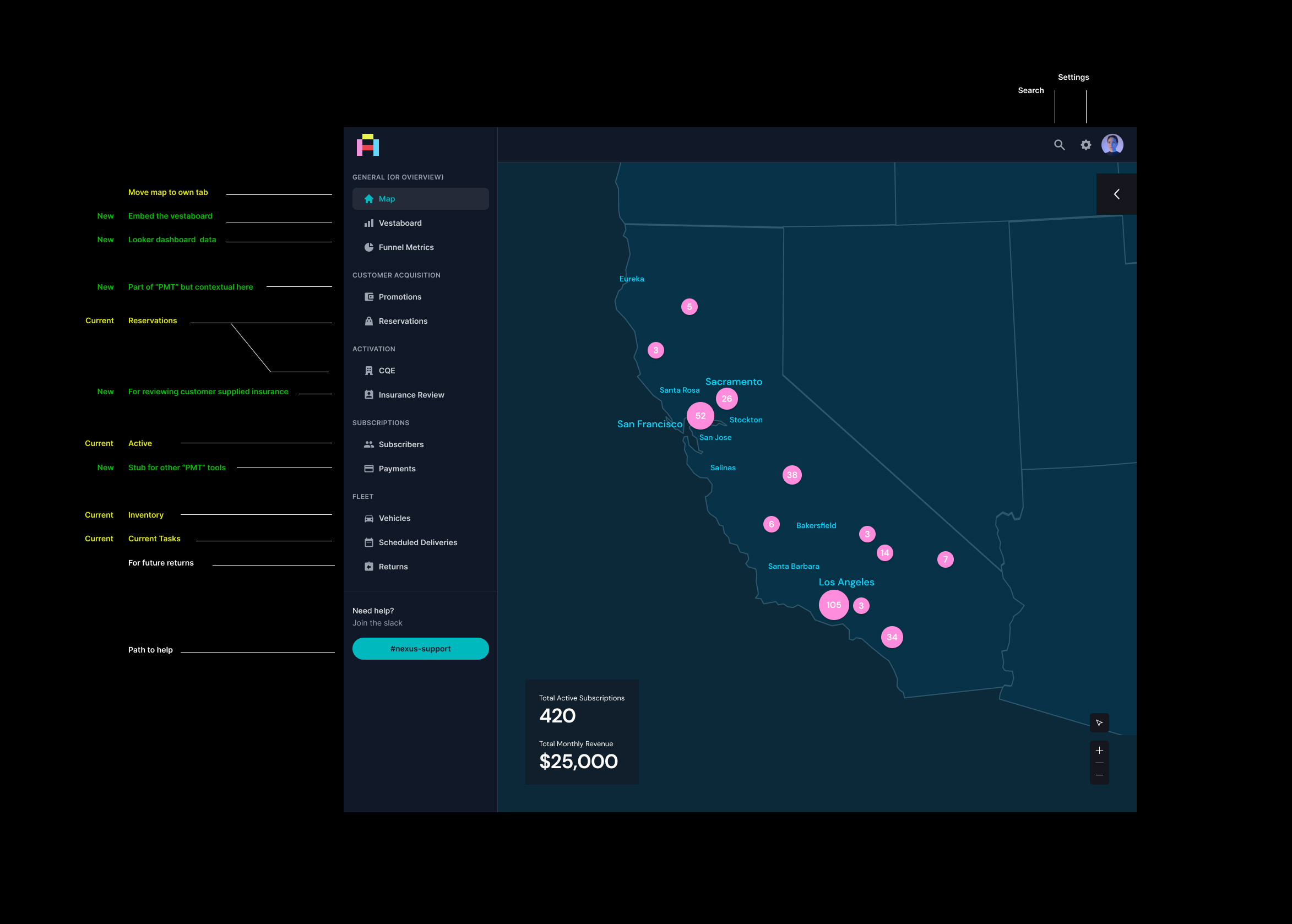This screenshot has width=1292, height=924.
Task: Click the user profile avatar
Action: pos(1112,144)
